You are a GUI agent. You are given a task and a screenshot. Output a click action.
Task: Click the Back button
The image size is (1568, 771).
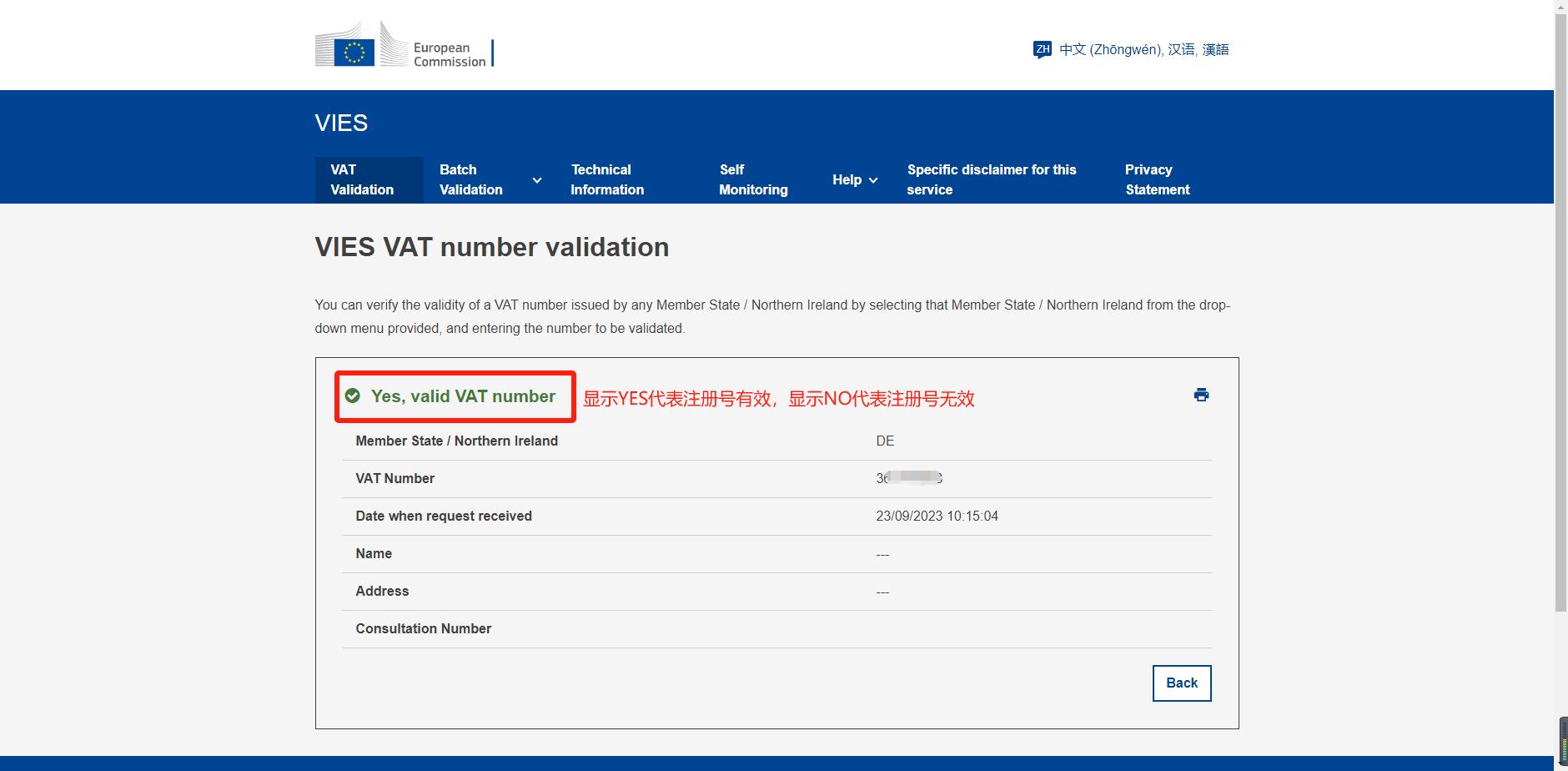click(1182, 683)
